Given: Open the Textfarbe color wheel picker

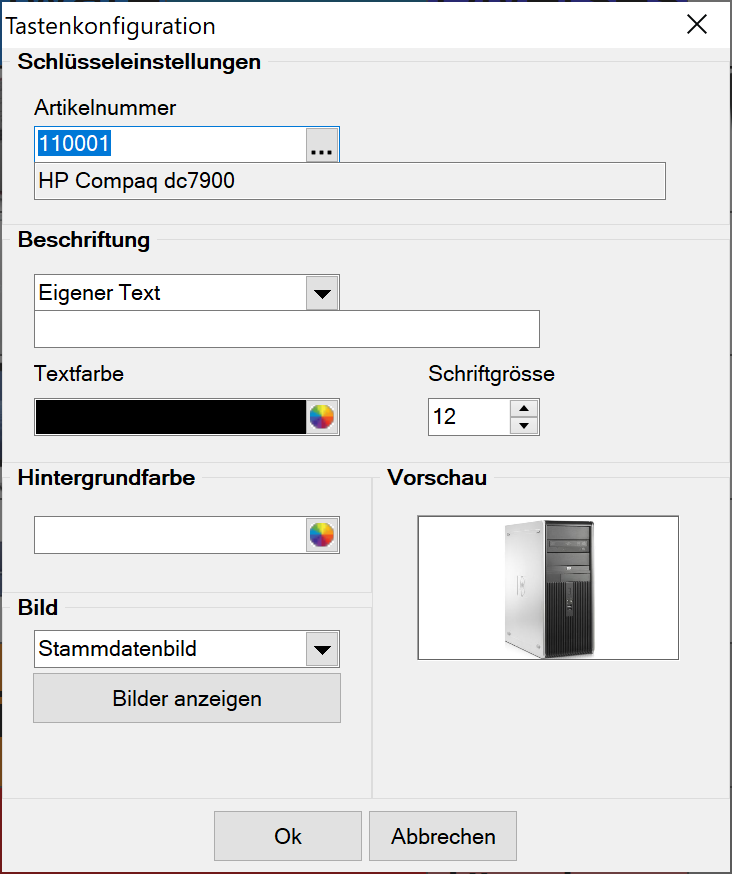Looking at the screenshot, I should (321, 418).
